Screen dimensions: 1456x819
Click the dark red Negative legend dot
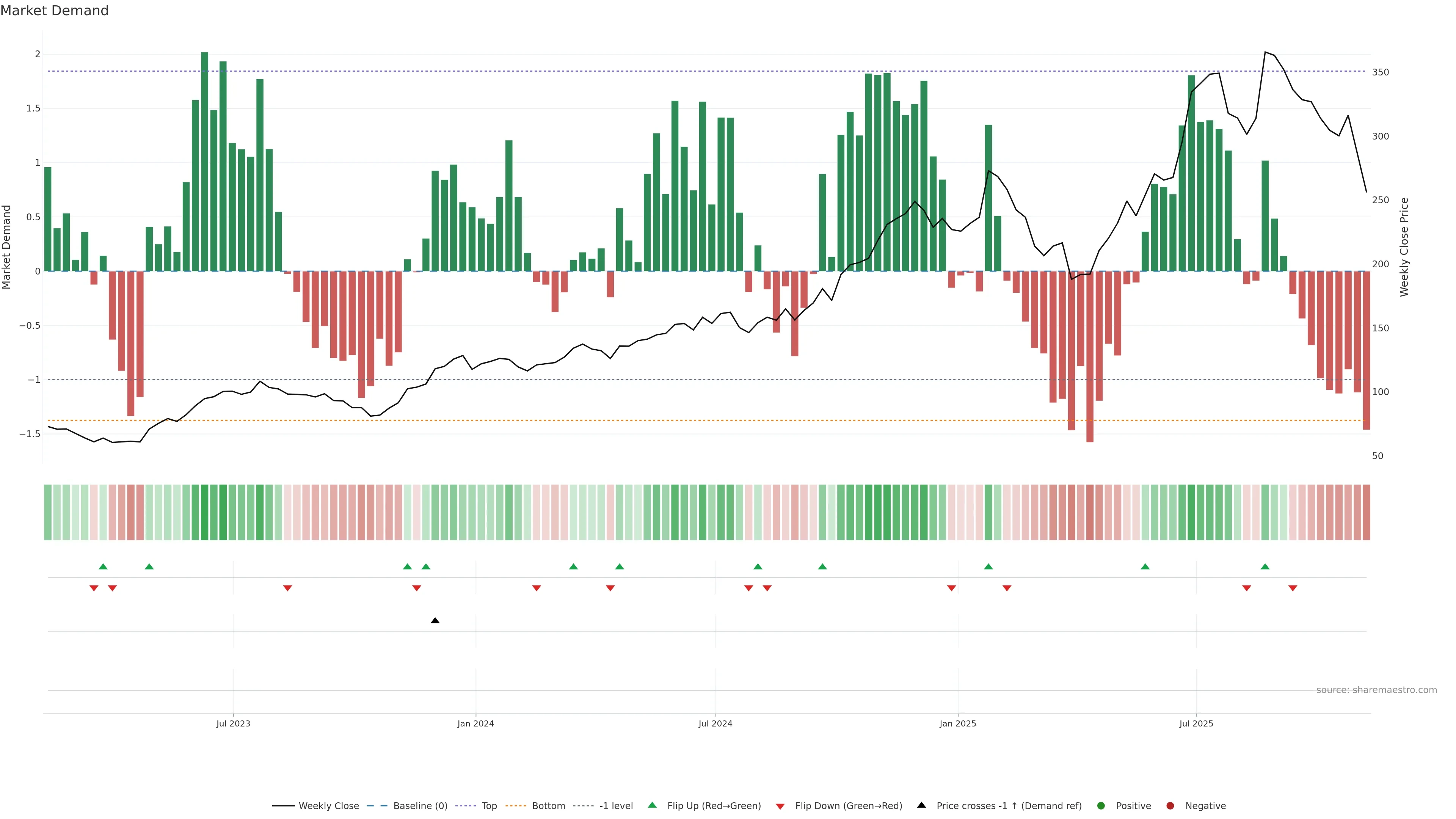(x=1170, y=806)
